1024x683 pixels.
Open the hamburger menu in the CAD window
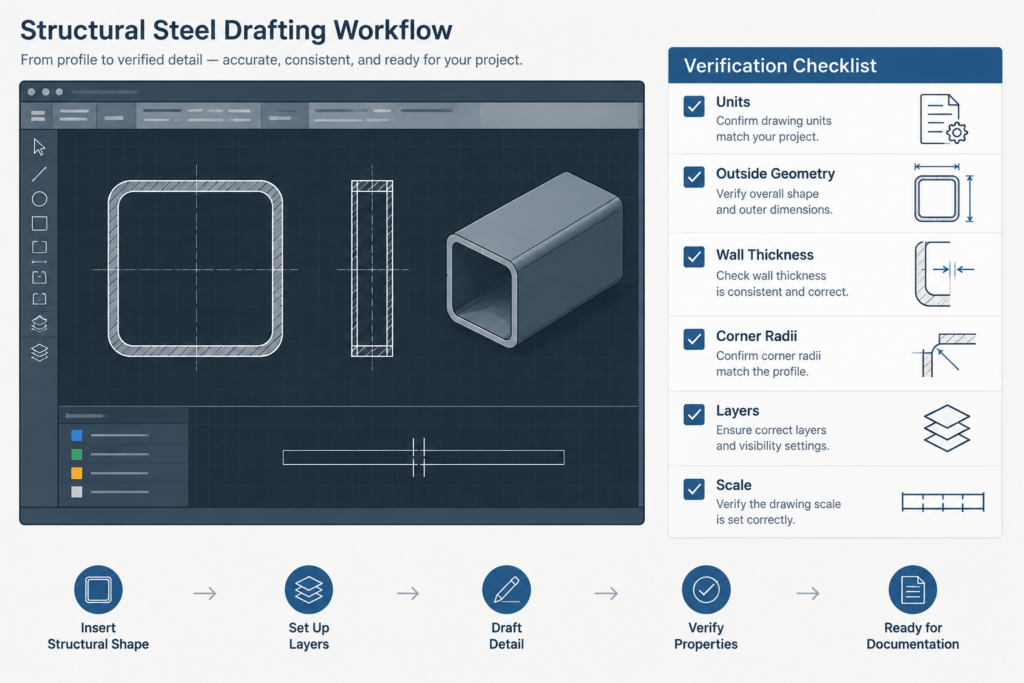pos(38,116)
